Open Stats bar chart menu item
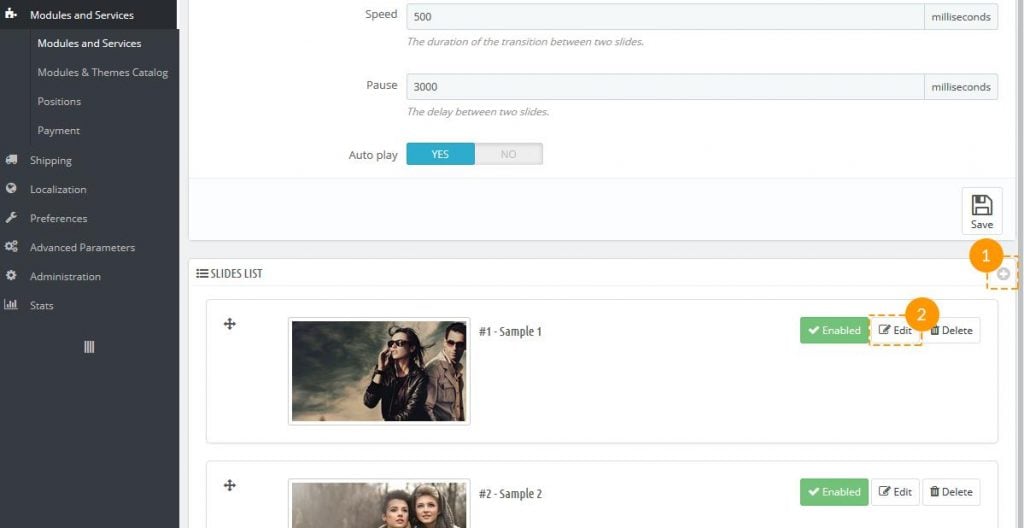Image resolution: width=1024 pixels, height=528 pixels. (x=41, y=305)
